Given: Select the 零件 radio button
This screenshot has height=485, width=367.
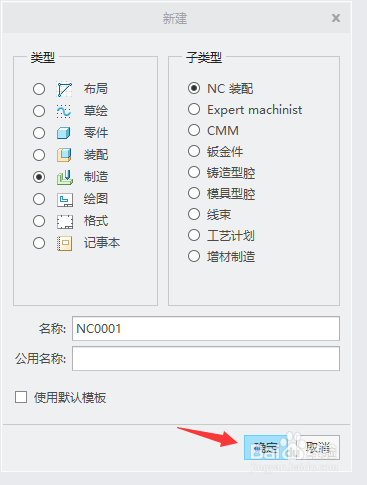Looking at the screenshot, I should click(x=39, y=133).
